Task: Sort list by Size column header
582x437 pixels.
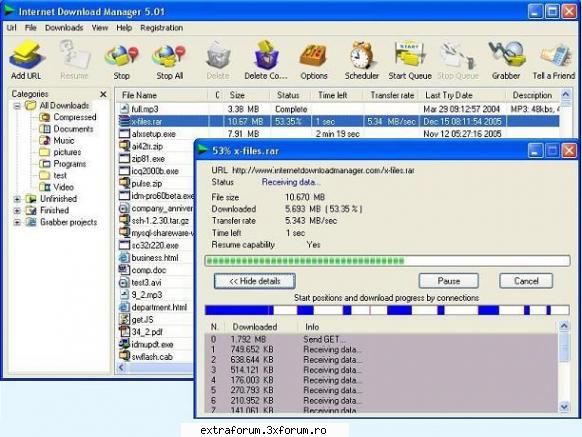Action: [247, 95]
